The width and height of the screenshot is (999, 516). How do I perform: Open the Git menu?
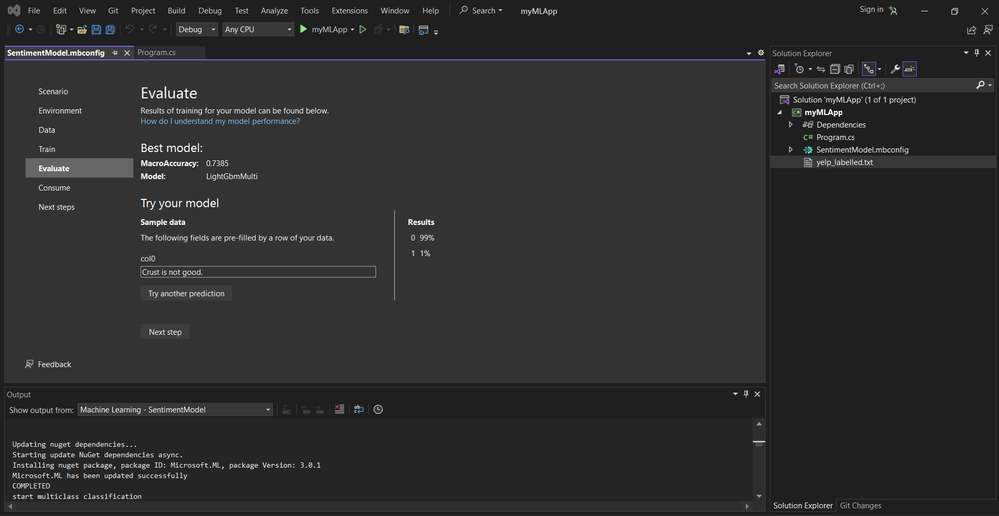click(111, 11)
